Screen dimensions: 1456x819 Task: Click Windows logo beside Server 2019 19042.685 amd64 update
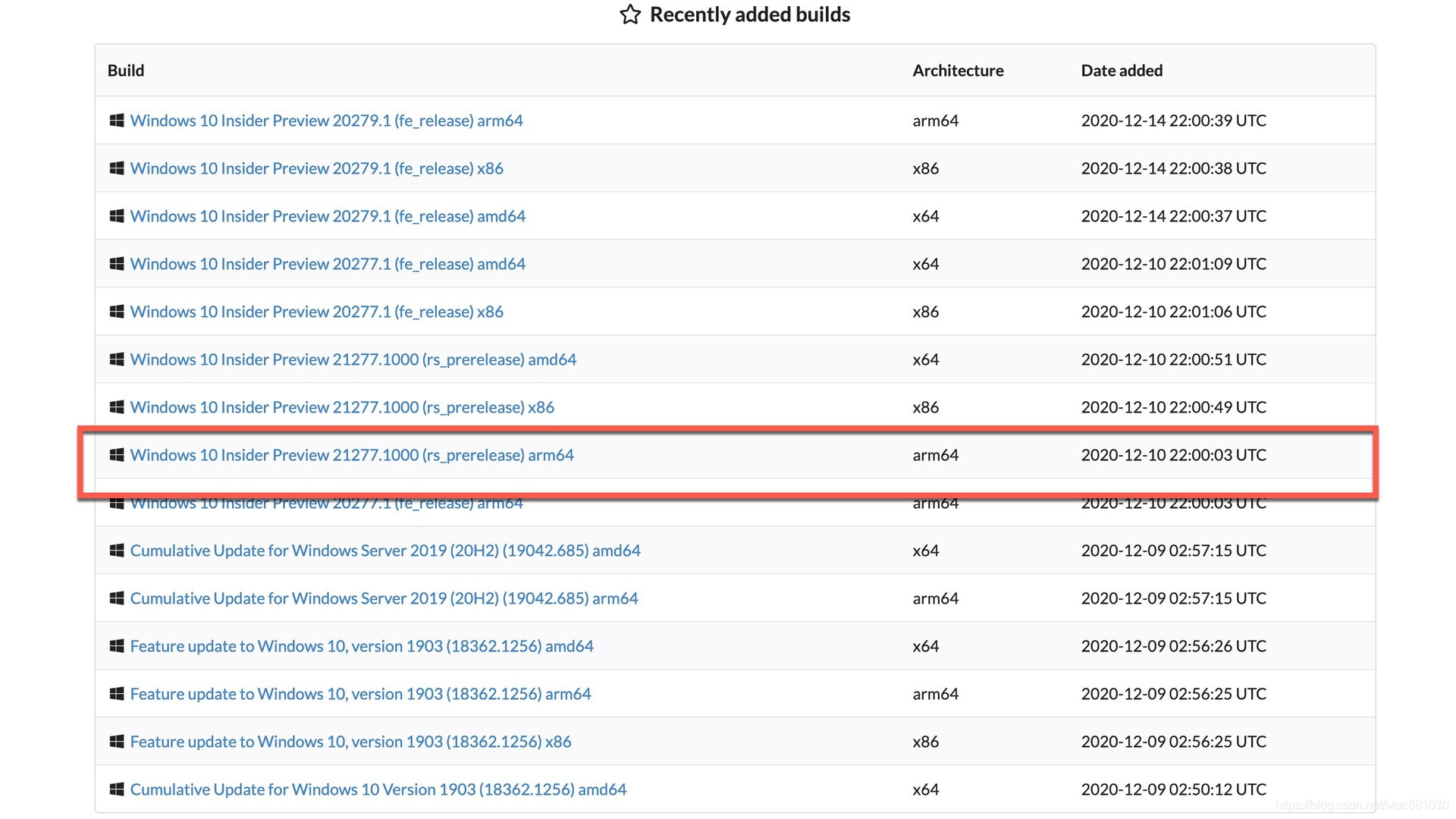[117, 551]
